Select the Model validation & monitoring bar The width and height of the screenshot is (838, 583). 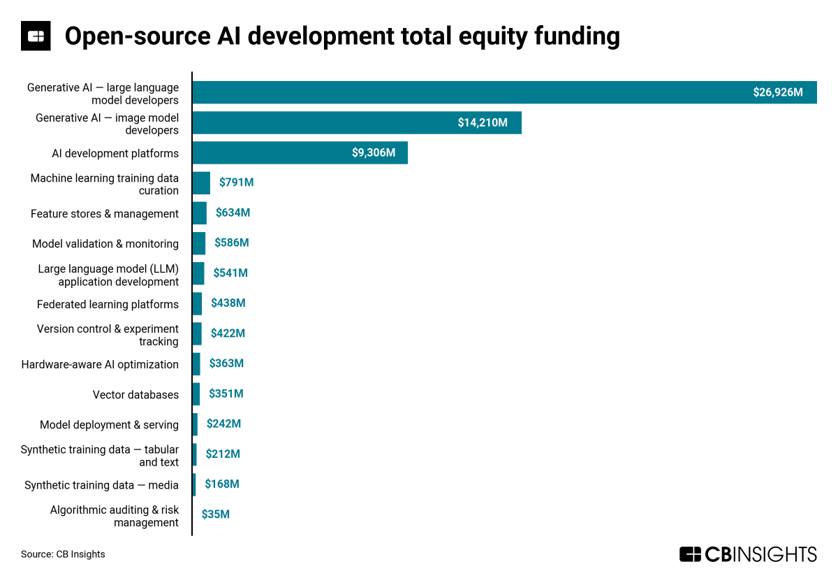click(199, 243)
